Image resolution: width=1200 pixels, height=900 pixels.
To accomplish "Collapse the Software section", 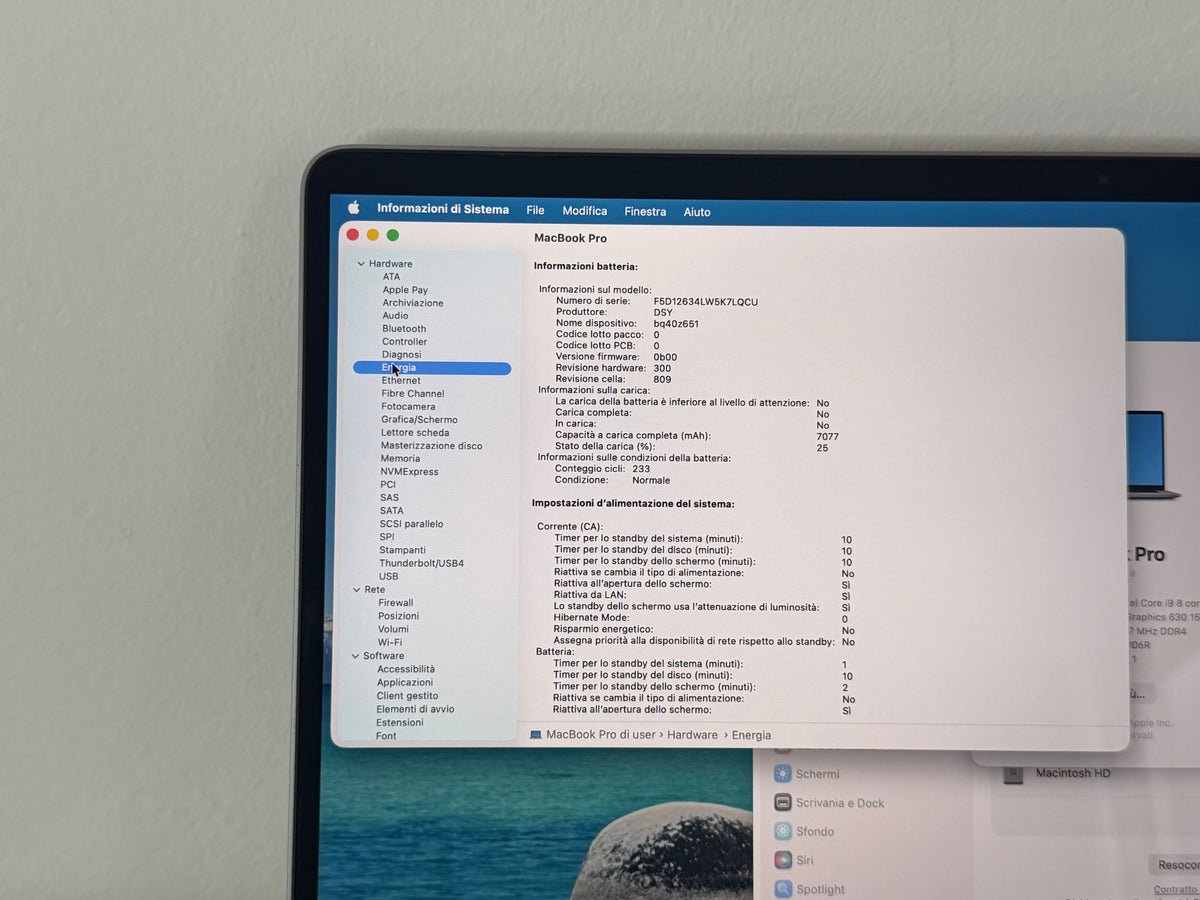I will pyautogui.click(x=354, y=656).
